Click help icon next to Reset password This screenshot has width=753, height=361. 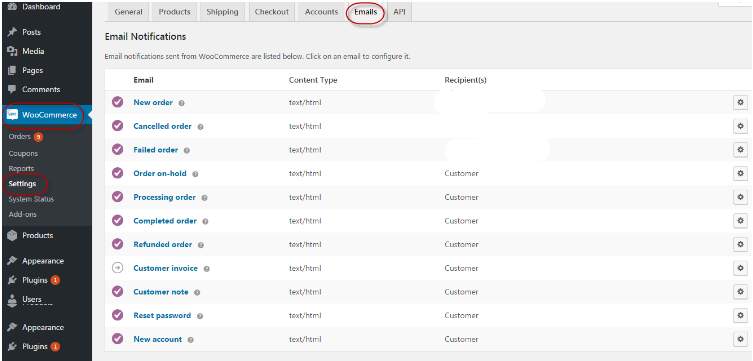(x=200, y=316)
